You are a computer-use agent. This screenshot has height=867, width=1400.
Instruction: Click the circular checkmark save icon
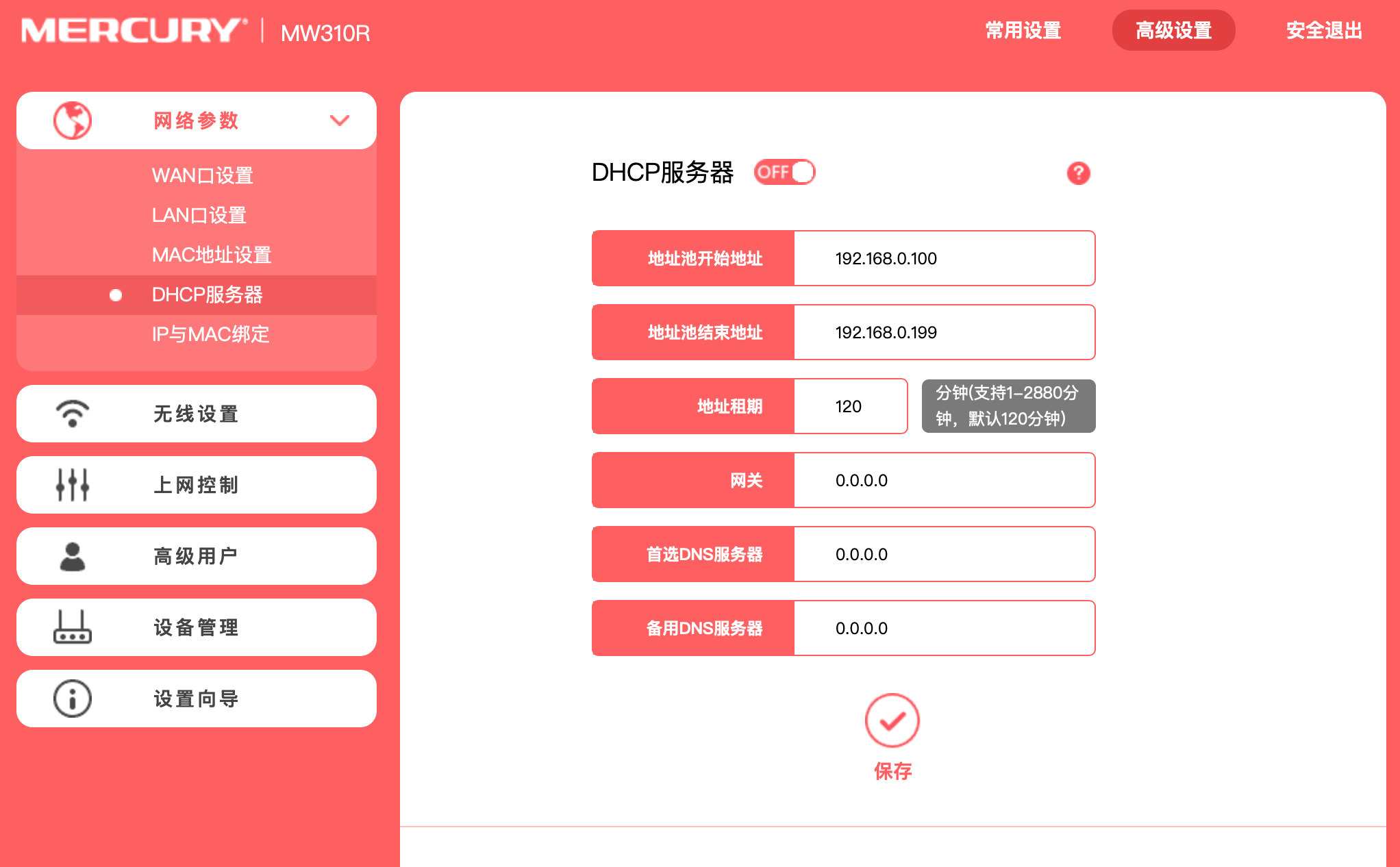point(891,720)
